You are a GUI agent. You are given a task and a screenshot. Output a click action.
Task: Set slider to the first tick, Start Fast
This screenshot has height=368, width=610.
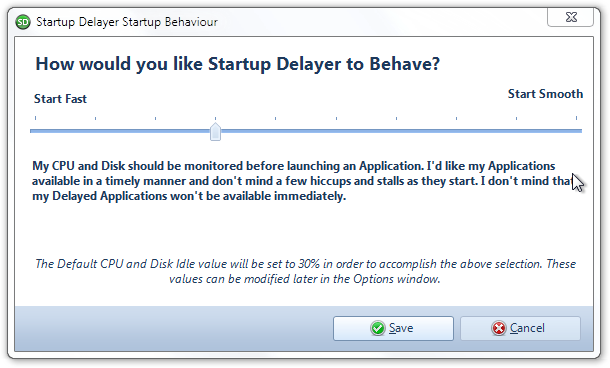(35, 131)
